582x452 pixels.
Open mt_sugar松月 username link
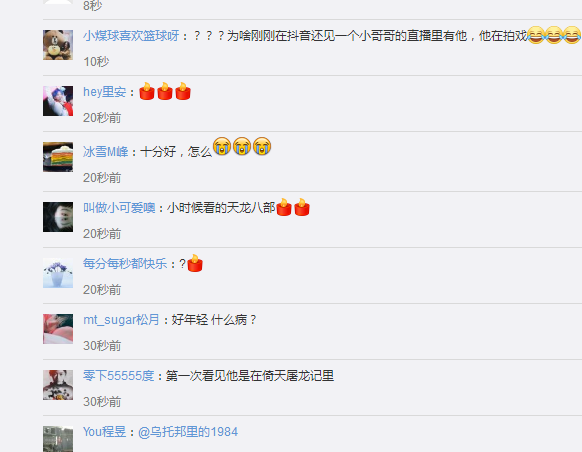coord(121,320)
